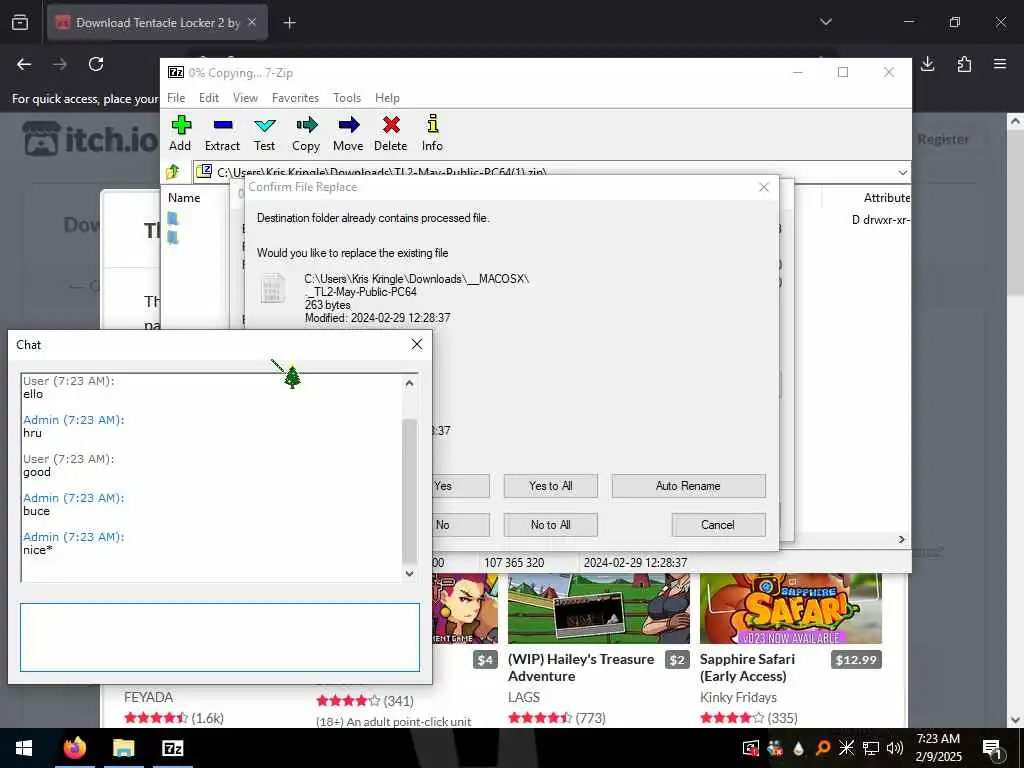This screenshot has height=768, width=1024.
Task: Click the File Explorer taskbar icon
Action: [123, 748]
